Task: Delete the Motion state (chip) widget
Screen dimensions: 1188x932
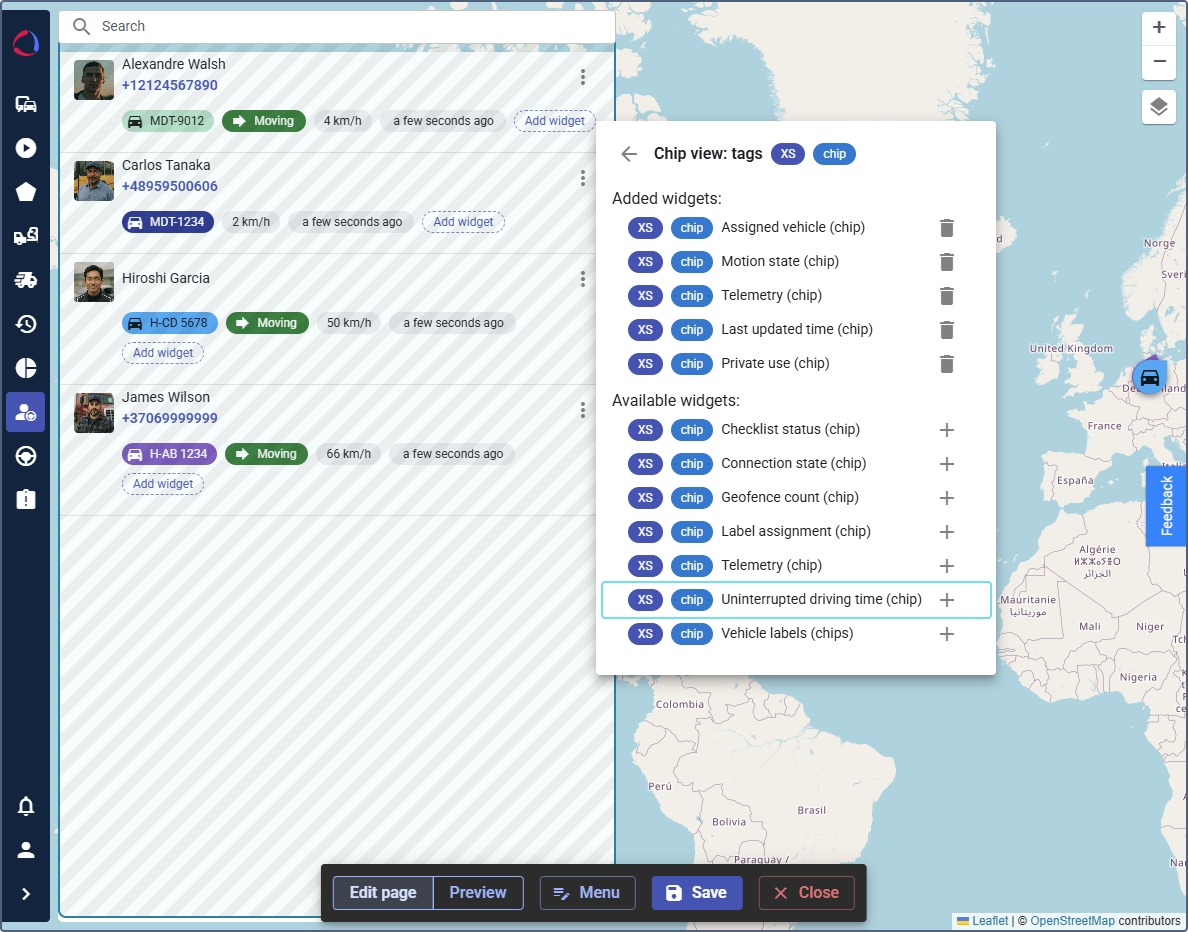Action: 946,262
